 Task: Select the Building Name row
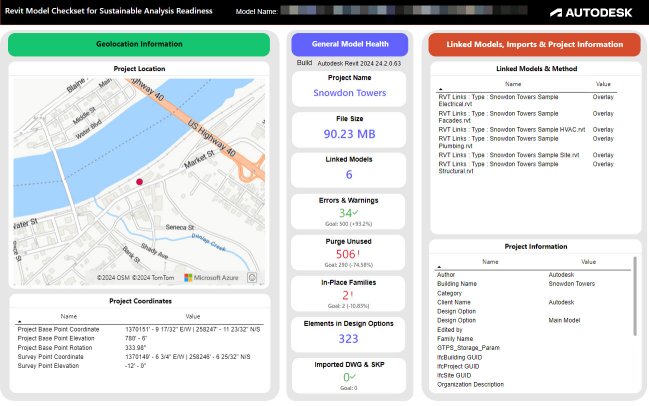533,284
